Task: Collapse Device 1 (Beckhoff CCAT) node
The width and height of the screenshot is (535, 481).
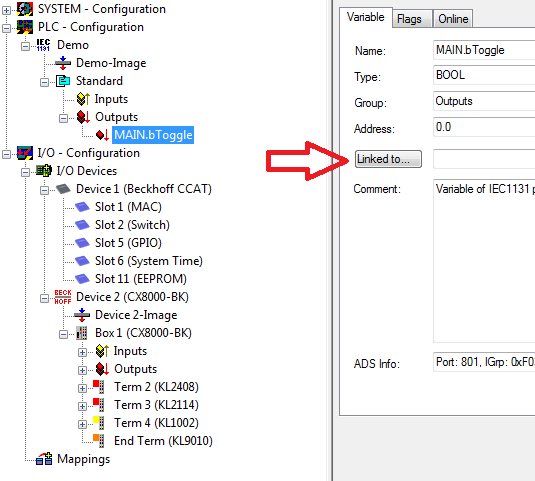Action: coord(44,190)
